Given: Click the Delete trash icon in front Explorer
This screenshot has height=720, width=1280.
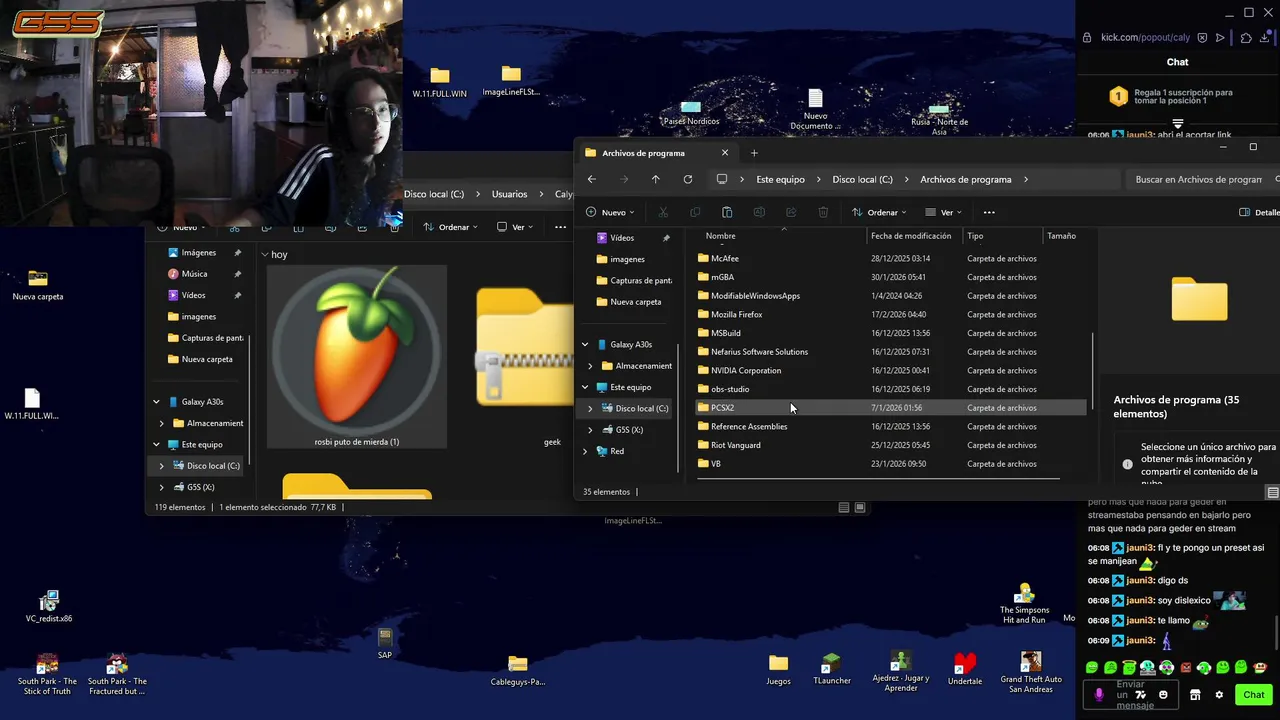Looking at the screenshot, I should pyautogui.click(x=823, y=212).
